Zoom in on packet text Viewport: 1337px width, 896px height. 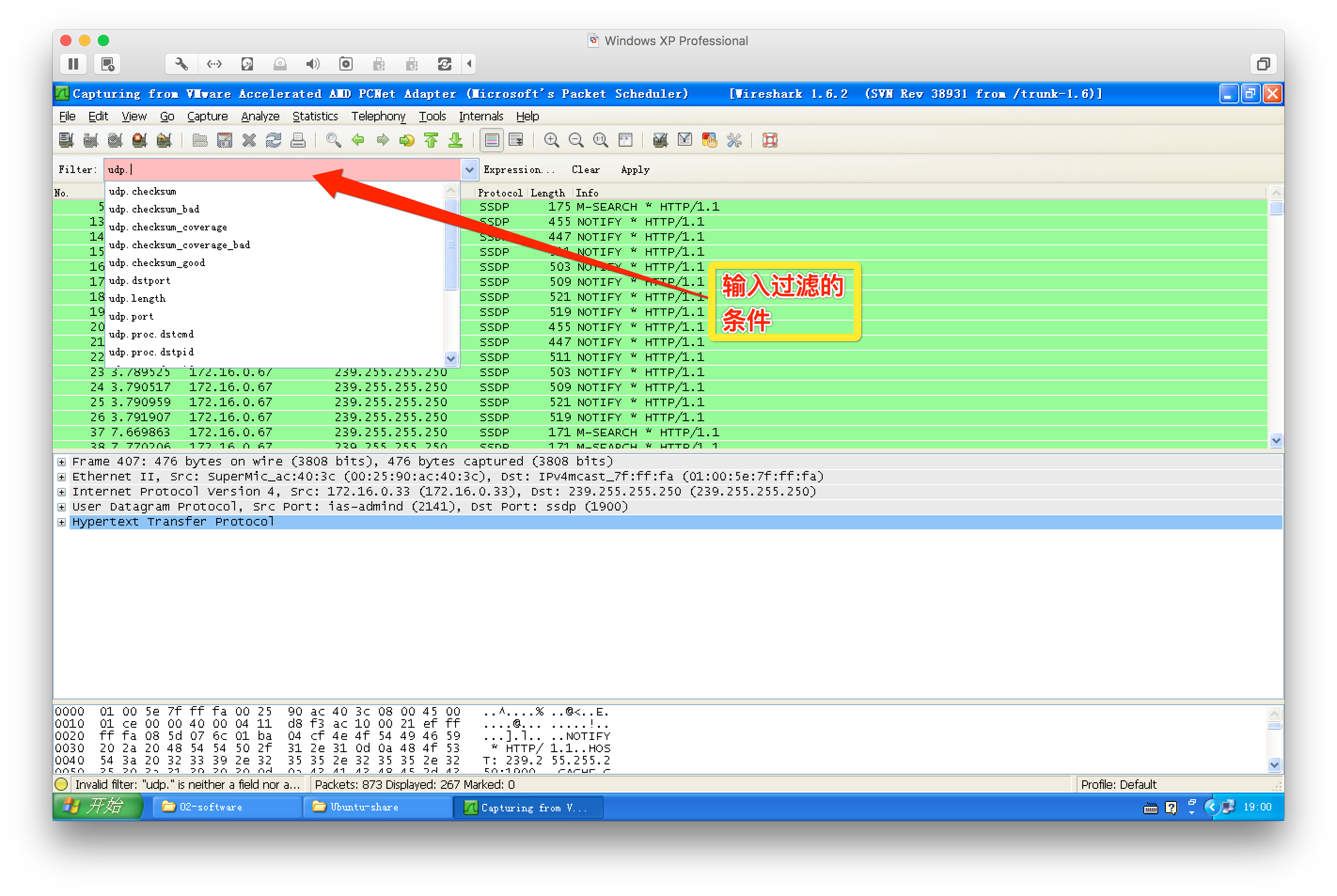pos(551,140)
